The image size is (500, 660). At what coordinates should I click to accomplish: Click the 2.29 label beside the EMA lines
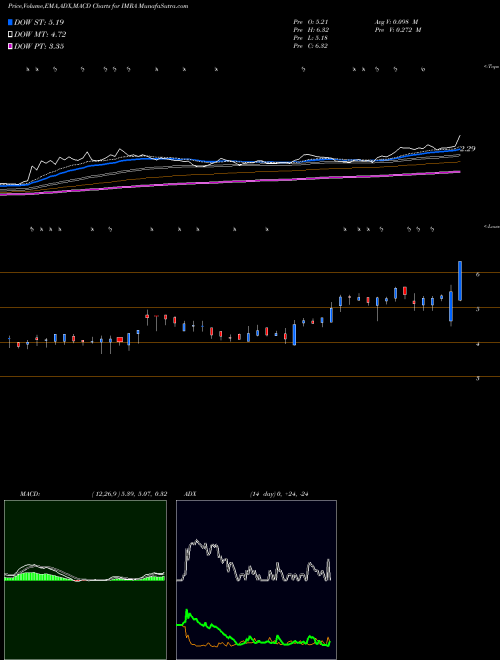pos(467,149)
